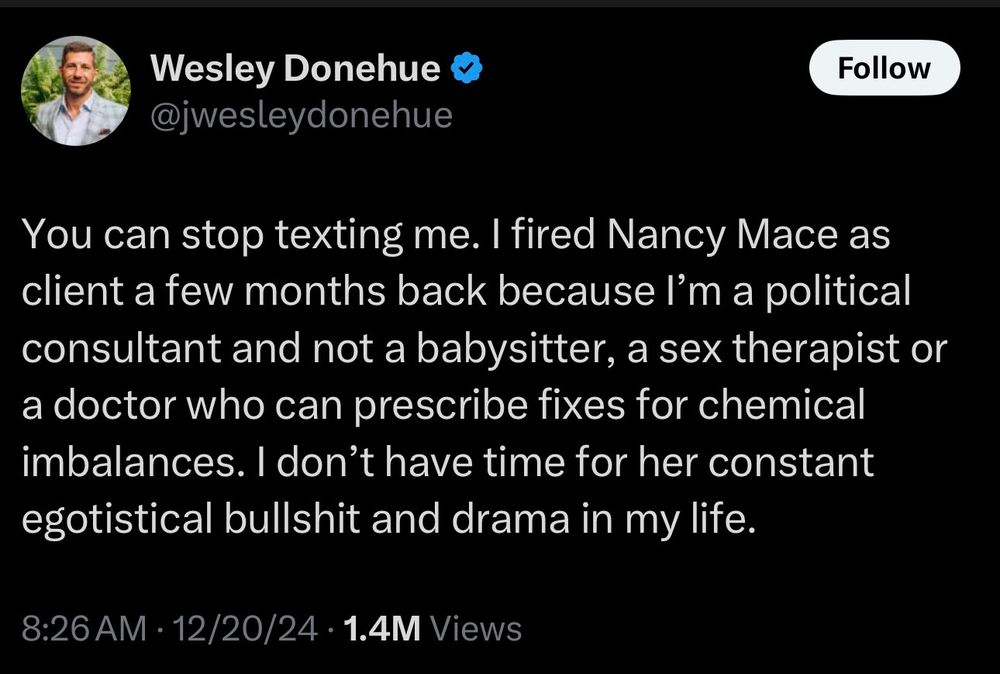Click the word "chemical" in the tweet

click(x=781, y=404)
